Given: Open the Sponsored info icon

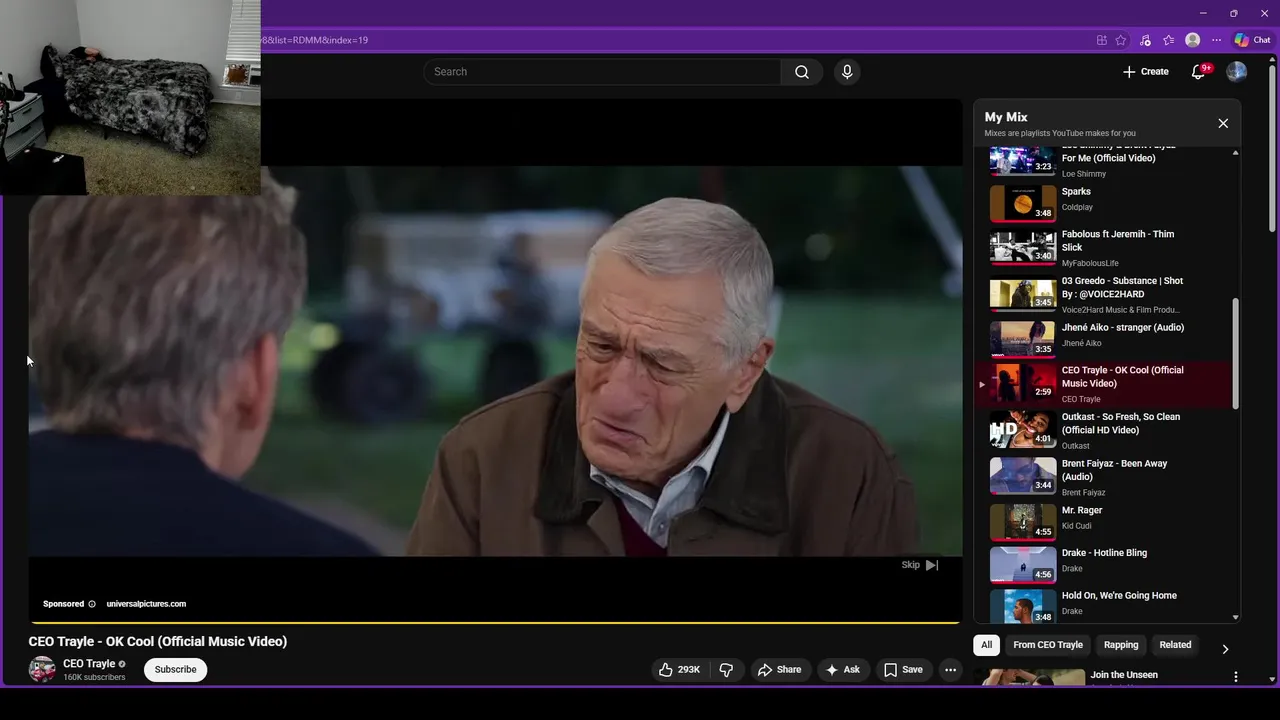Looking at the screenshot, I should [x=92, y=604].
